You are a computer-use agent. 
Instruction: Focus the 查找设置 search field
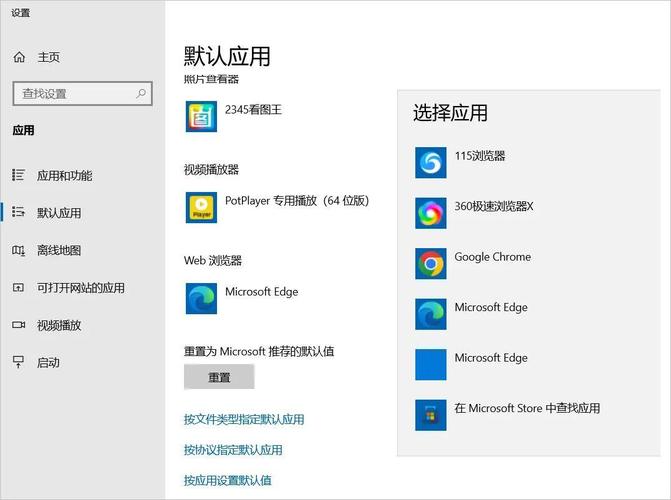[x=83, y=93]
